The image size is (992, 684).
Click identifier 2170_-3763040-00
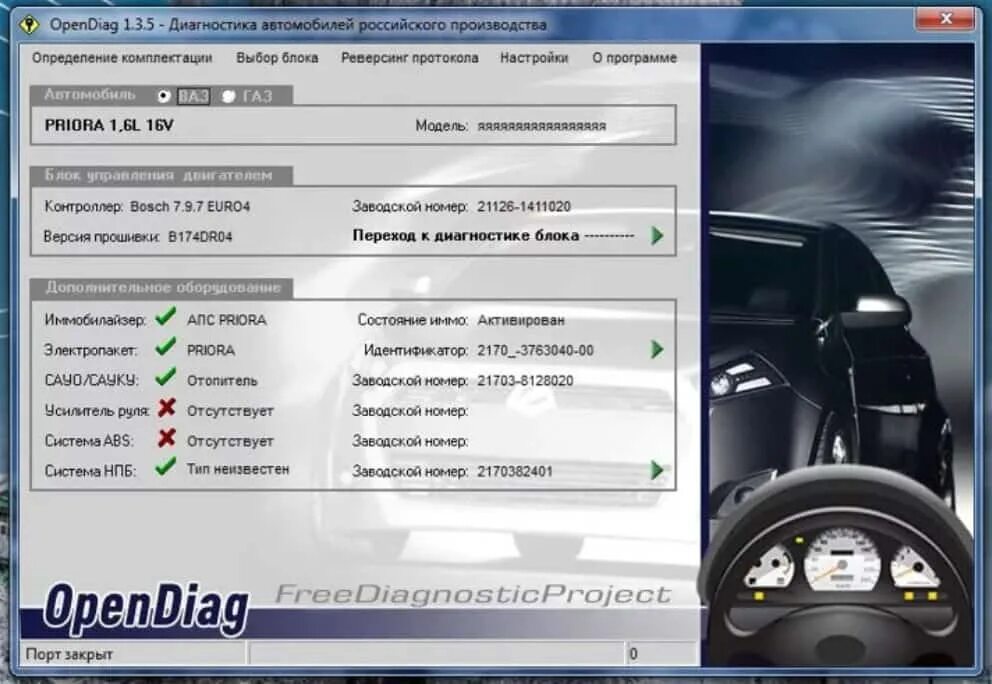pos(535,351)
